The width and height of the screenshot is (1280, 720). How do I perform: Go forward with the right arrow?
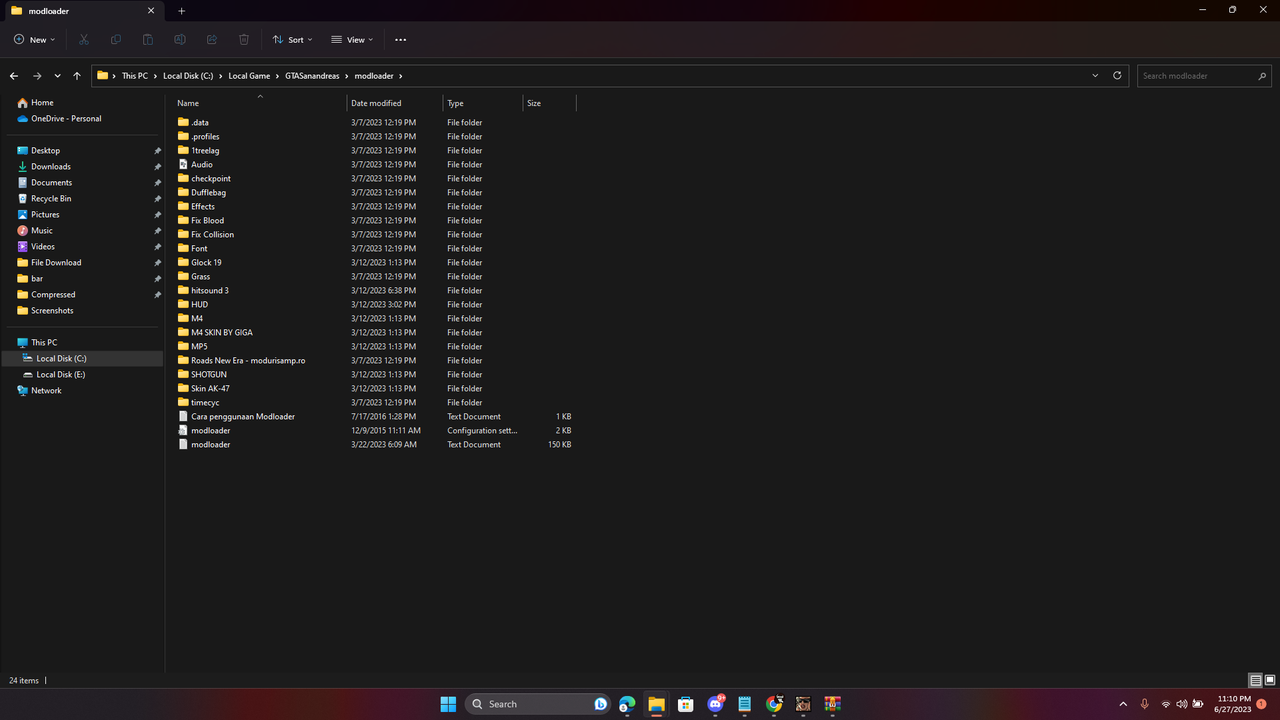click(x=37, y=76)
